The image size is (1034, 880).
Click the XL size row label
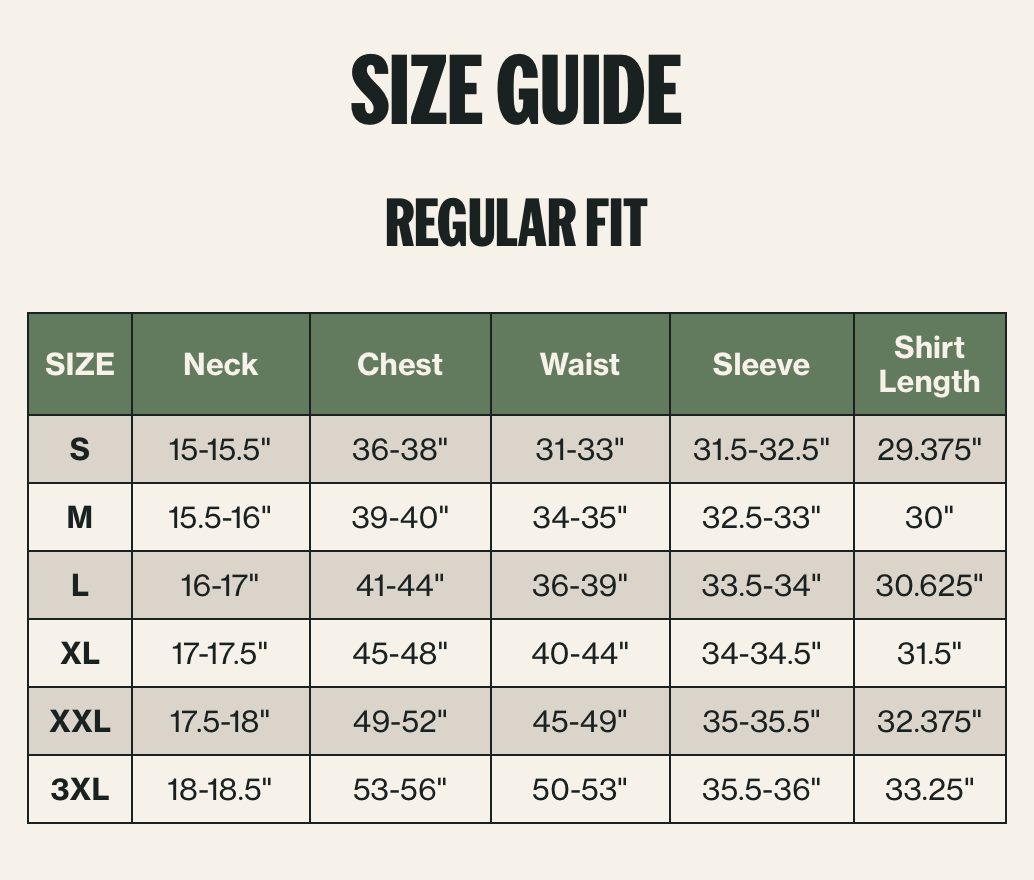tap(80, 653)
